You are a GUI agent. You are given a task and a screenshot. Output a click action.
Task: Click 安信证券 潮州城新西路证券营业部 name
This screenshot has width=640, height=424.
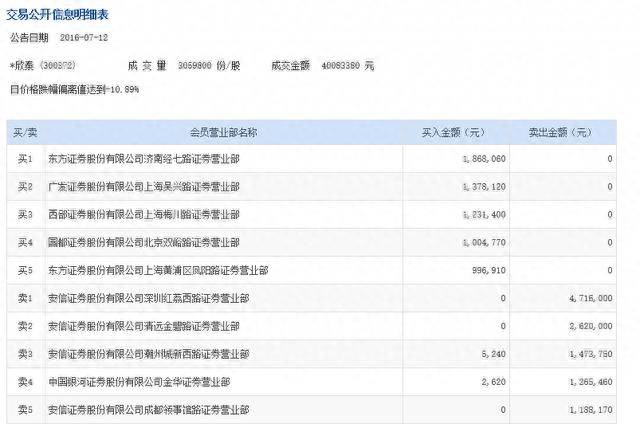[x=149, y=354]
